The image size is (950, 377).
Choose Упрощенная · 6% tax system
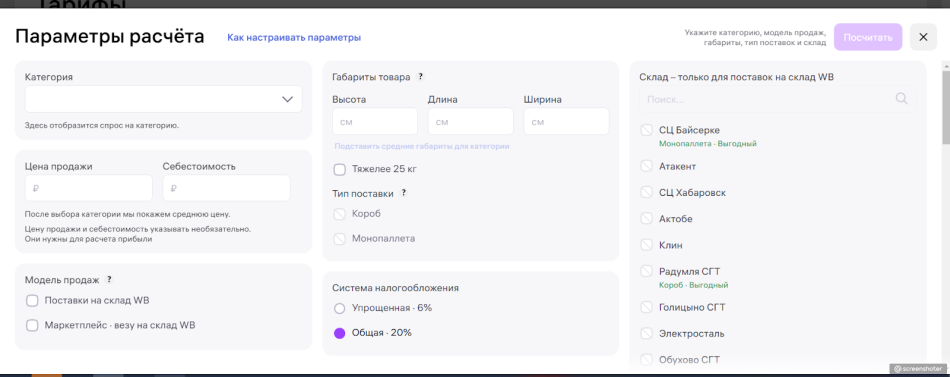[339, 308]
